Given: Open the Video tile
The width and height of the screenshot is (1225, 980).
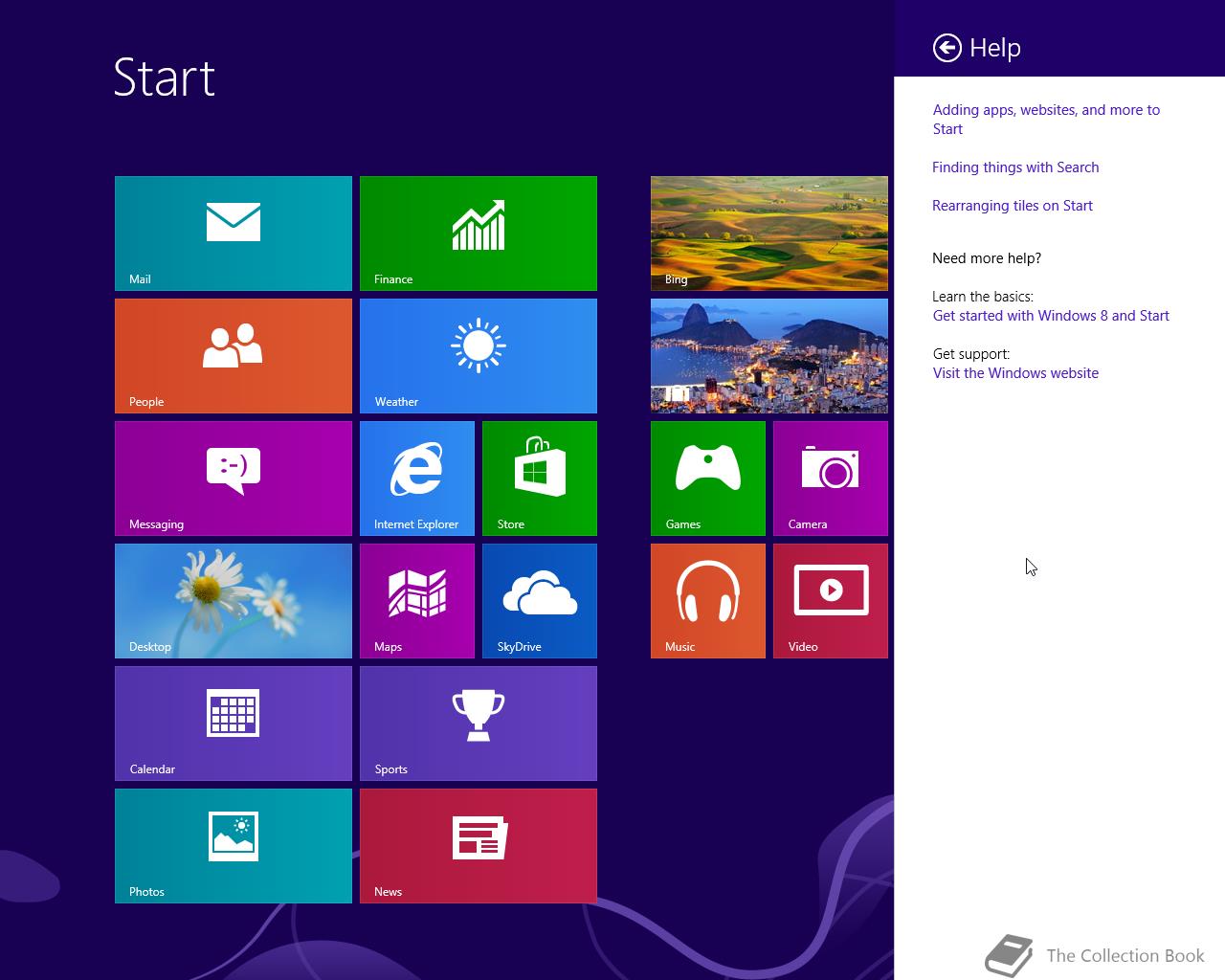Looking at the screenshot, I should (x=831, y=601).
